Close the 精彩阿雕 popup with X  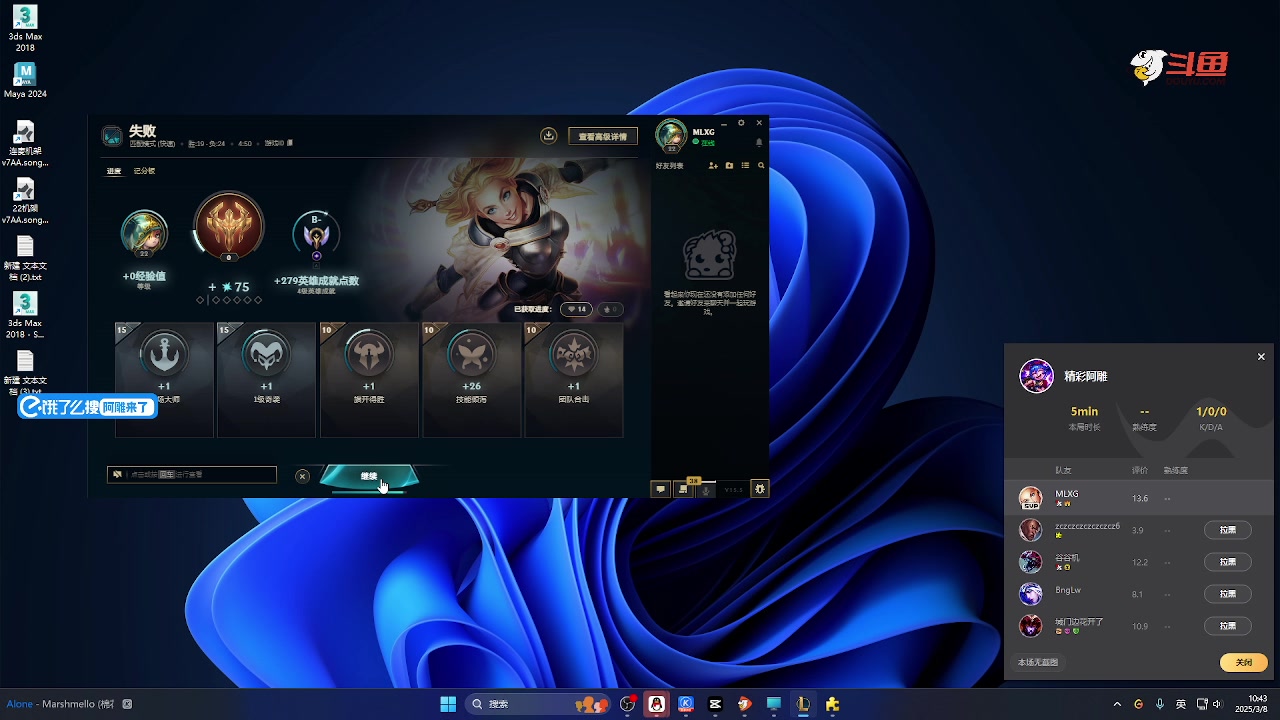click(1261, 357)
